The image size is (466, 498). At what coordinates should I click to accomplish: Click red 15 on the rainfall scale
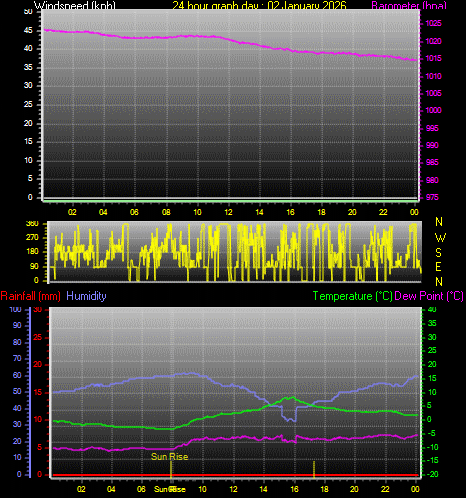[38, 393]
